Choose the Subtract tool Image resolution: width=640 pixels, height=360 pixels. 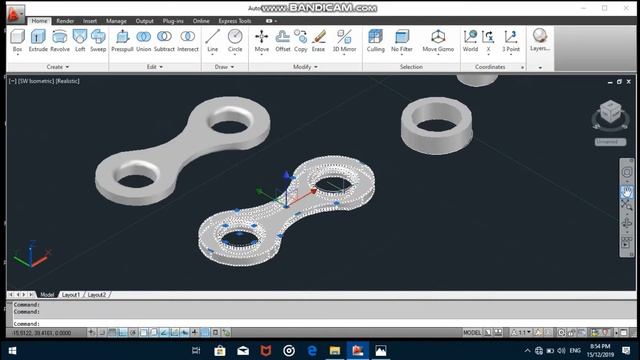[164, 40]
